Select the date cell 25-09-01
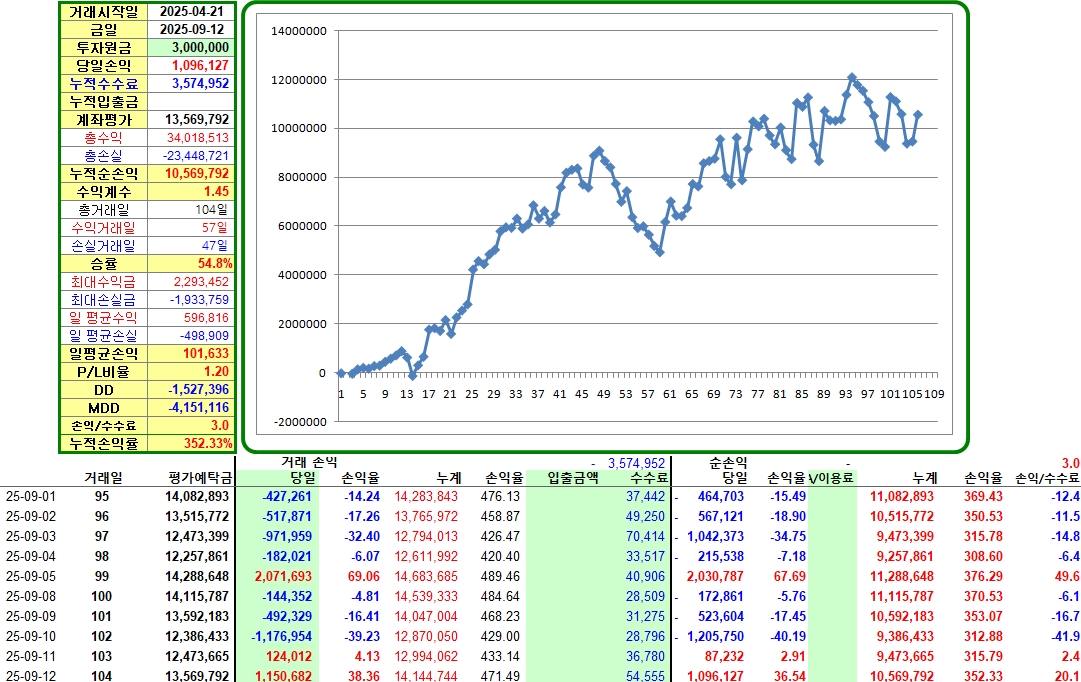Image resolution: width=1081 pixels, height=682 pixels. tap(31, 497)
